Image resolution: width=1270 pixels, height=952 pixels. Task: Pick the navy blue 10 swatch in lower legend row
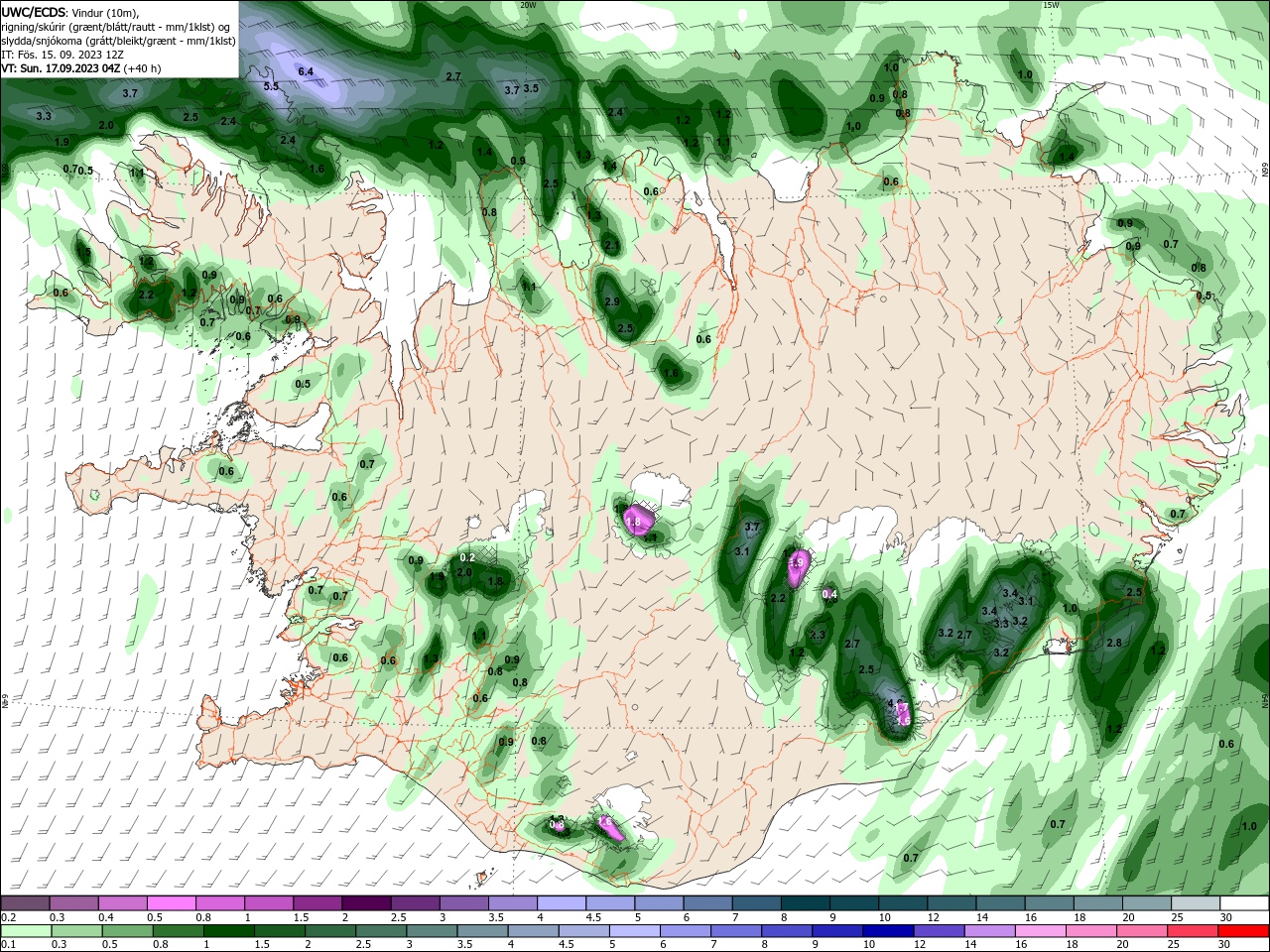coord(888,931)
